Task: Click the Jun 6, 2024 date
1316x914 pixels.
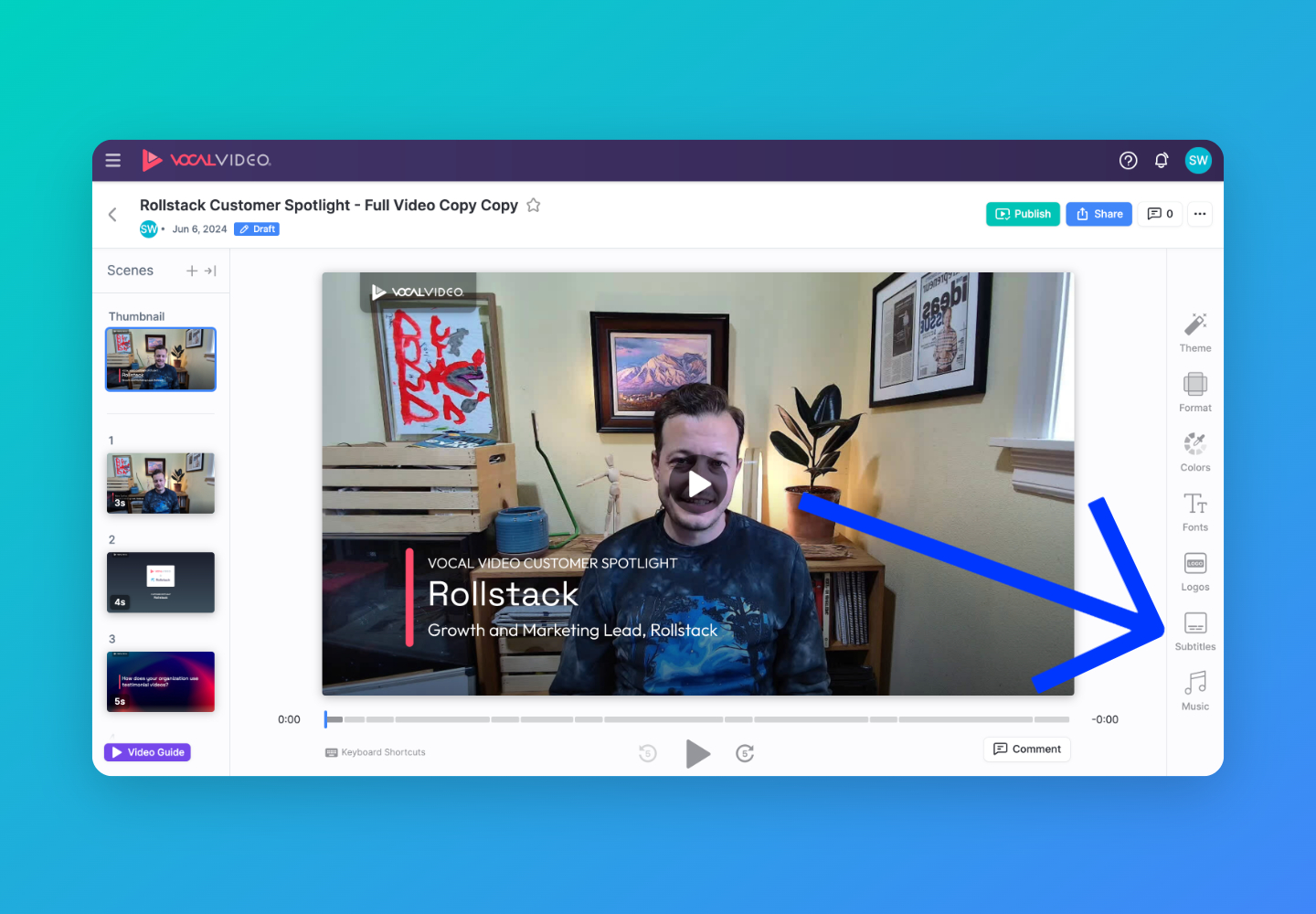Action: click(199, 229)
